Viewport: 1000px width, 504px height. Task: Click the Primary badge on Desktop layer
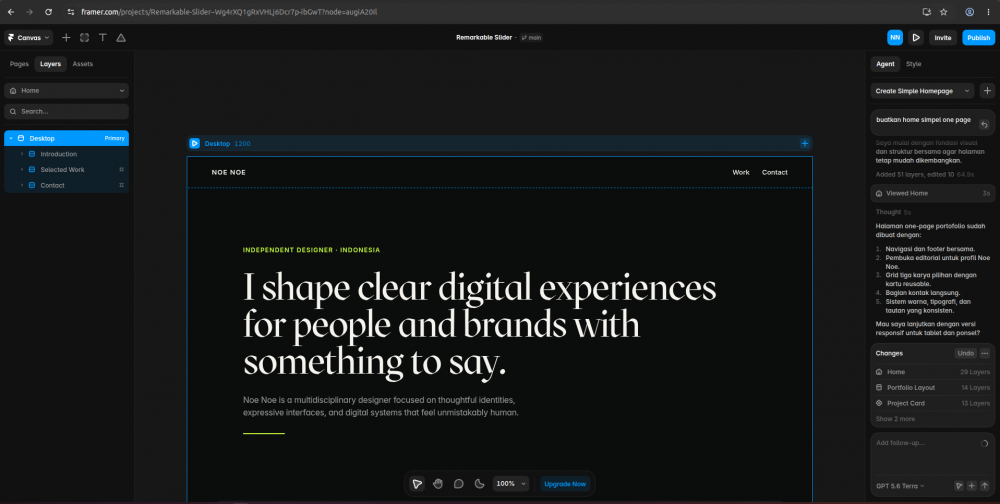114,138
